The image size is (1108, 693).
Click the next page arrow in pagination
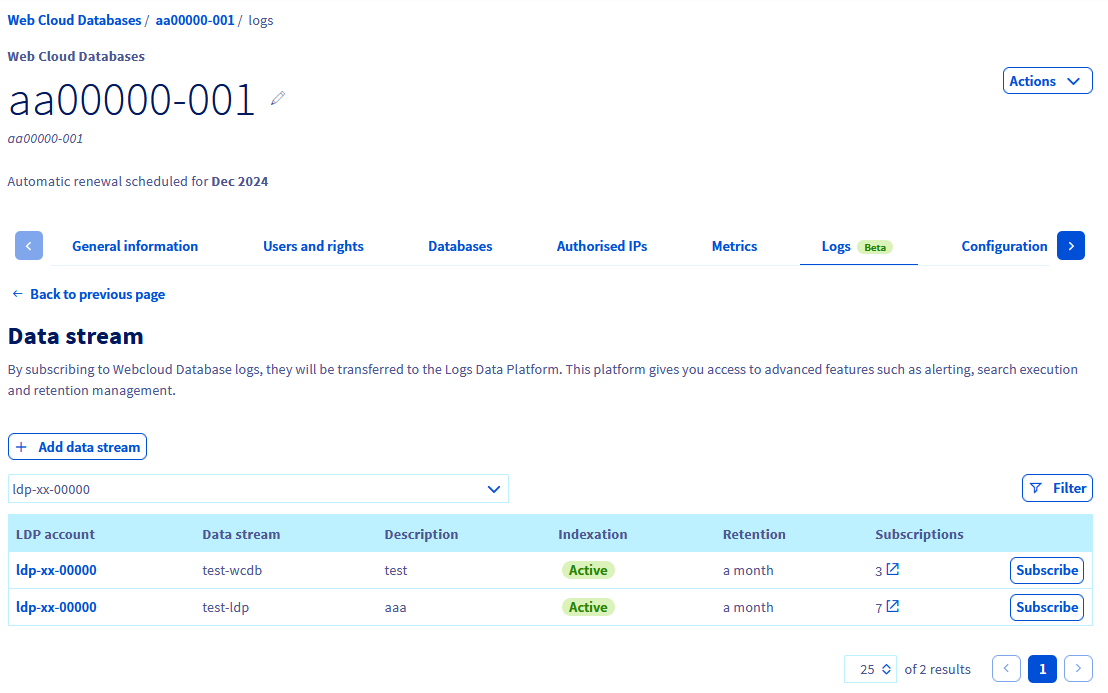coord(1078,668)
